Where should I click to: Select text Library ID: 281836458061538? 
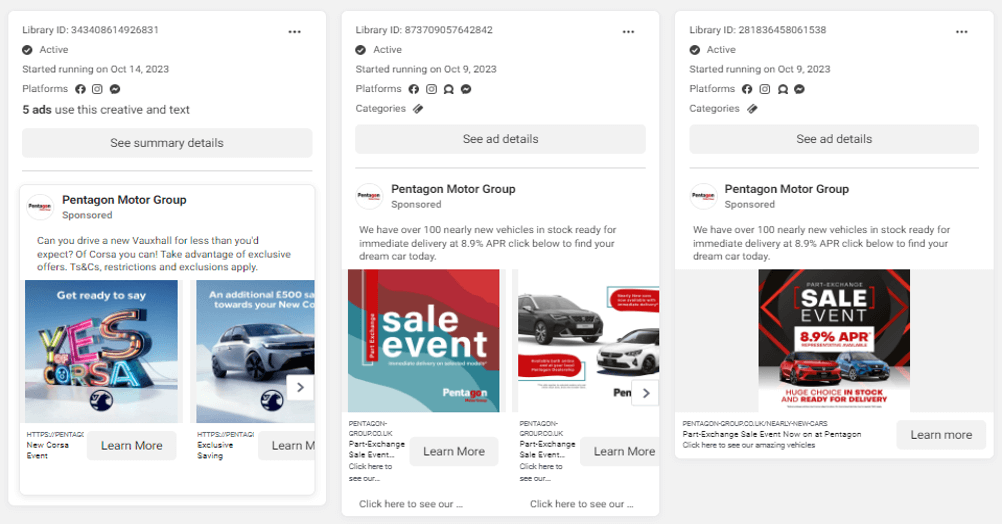[x=757, y=30]
